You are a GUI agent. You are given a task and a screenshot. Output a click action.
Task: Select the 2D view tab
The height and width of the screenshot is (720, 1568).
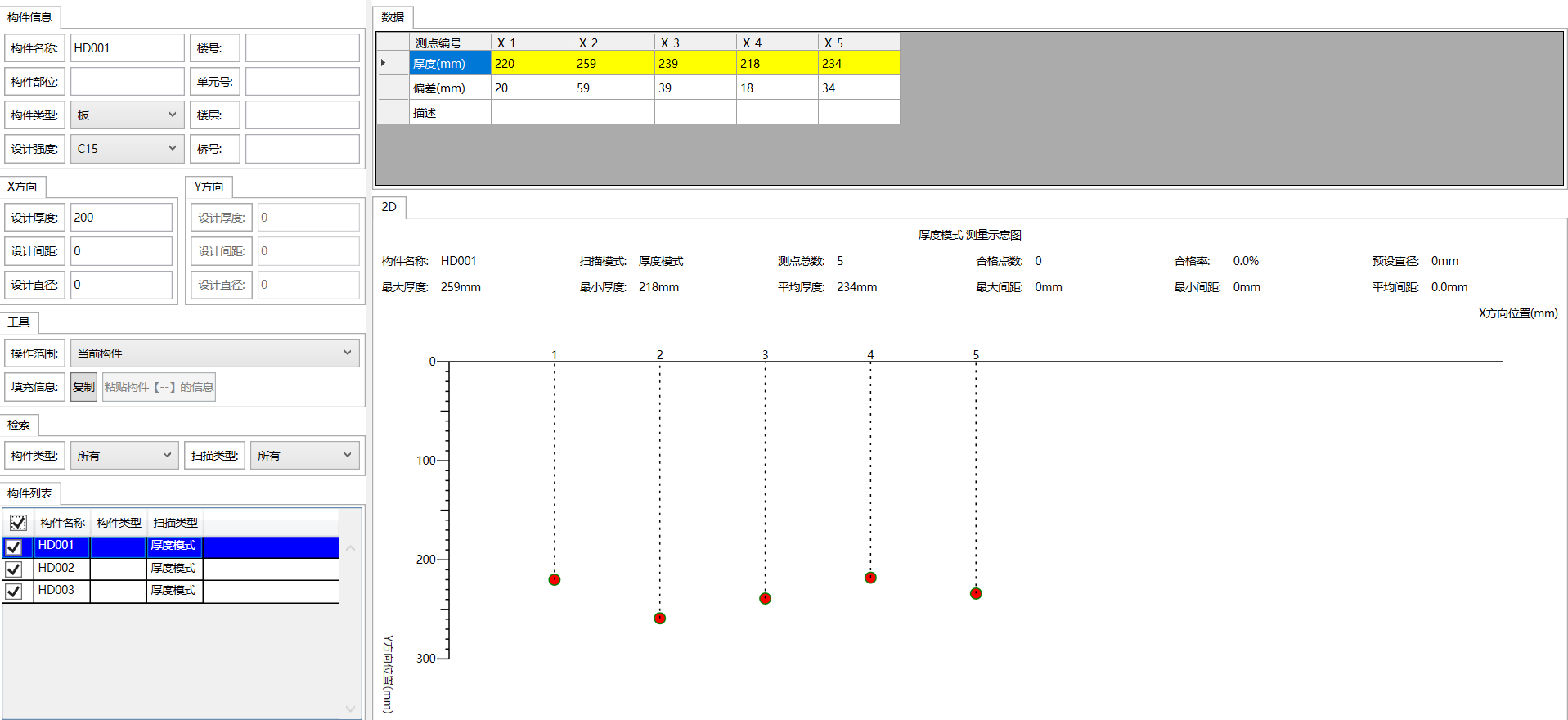(389, 207)
